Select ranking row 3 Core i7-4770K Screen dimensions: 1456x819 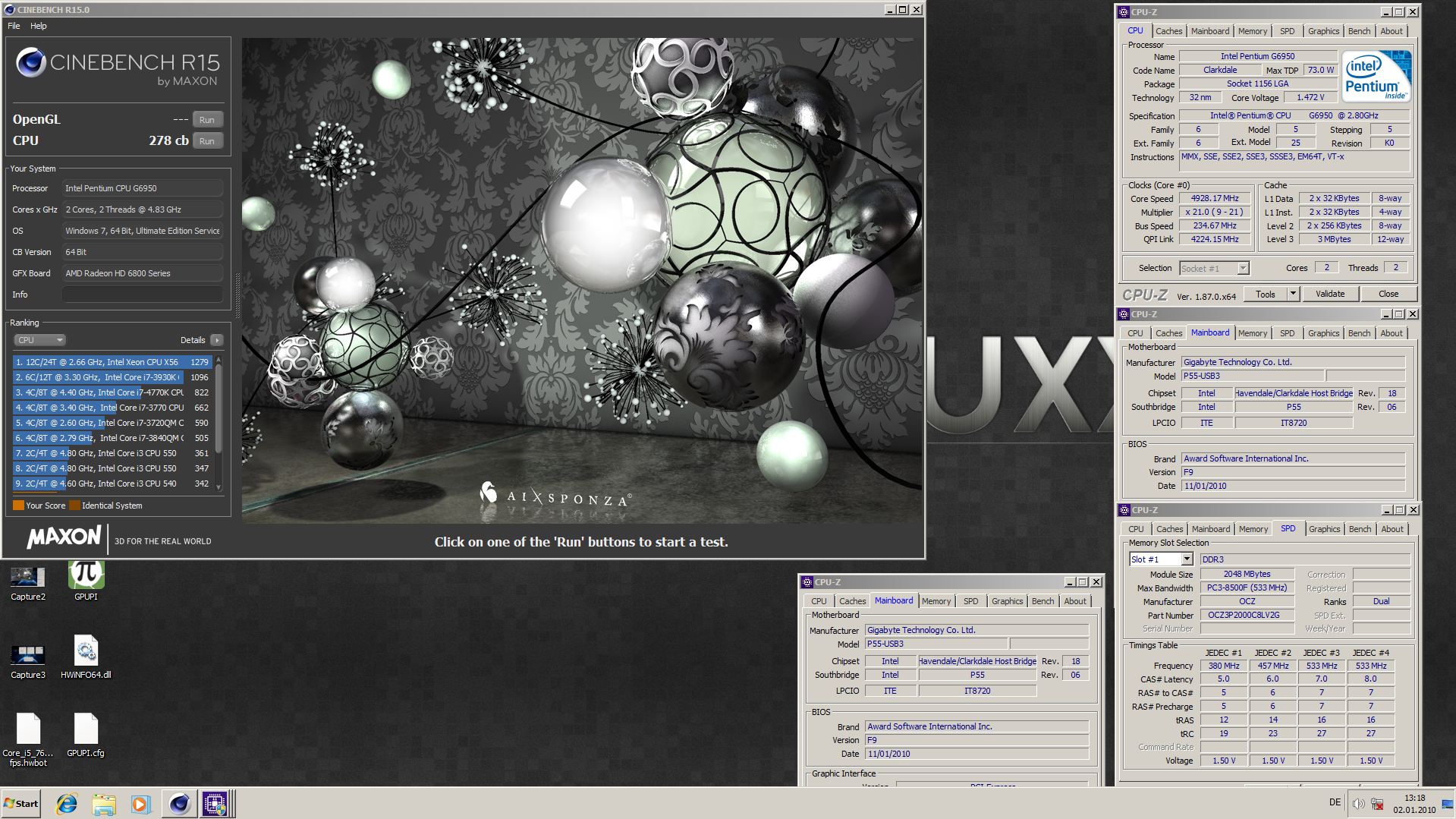coord(112,392)
